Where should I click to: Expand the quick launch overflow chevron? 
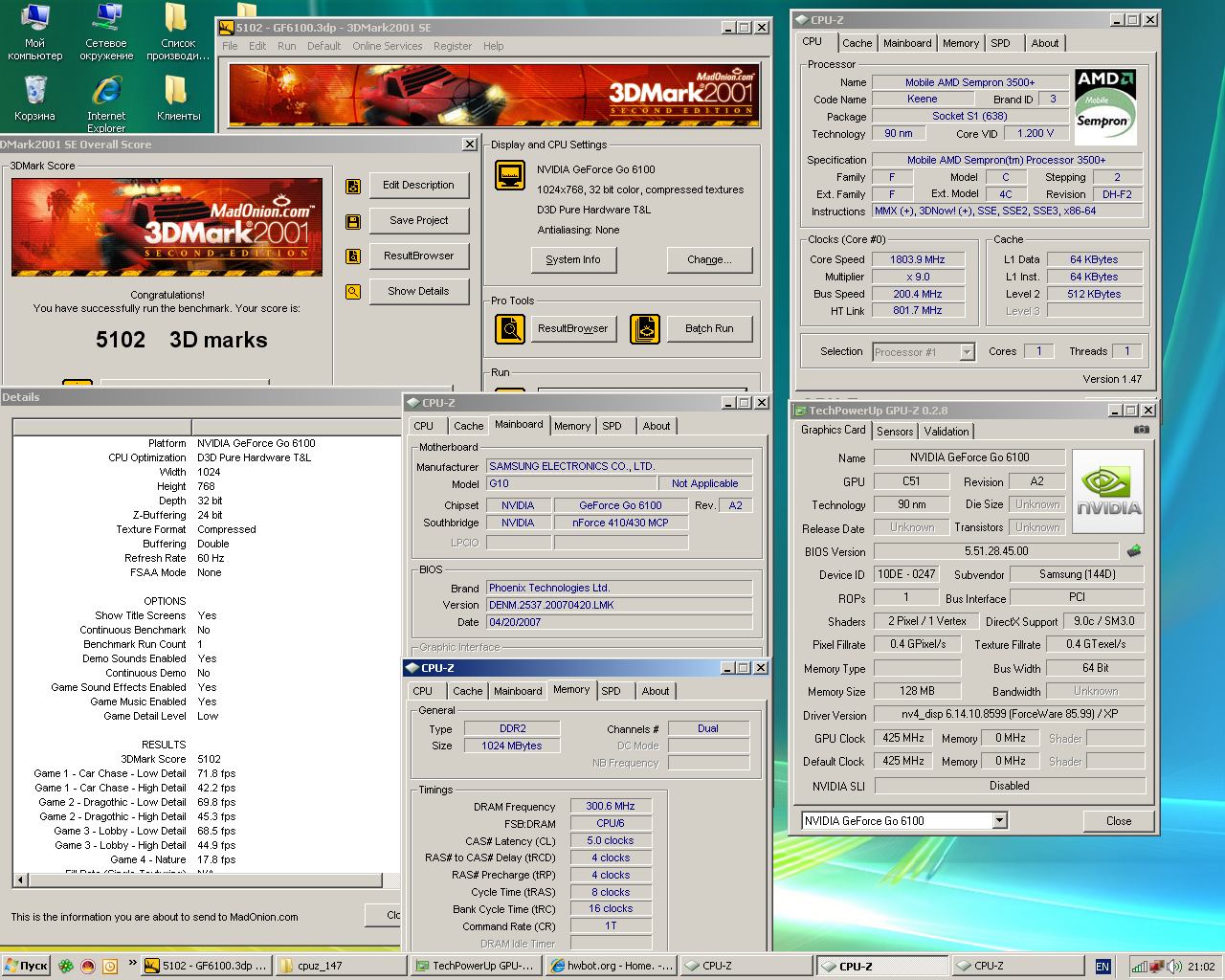tap(132, 965)
